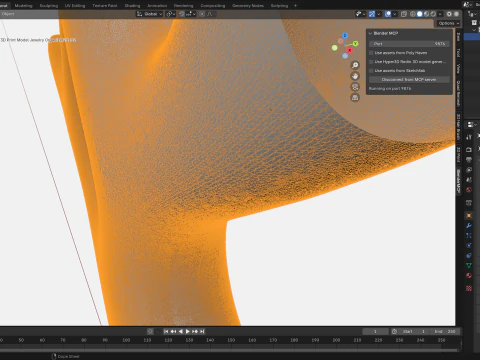Open the Tool sidebar tab
Screen dimensions: 480x360
click(458, 52)
